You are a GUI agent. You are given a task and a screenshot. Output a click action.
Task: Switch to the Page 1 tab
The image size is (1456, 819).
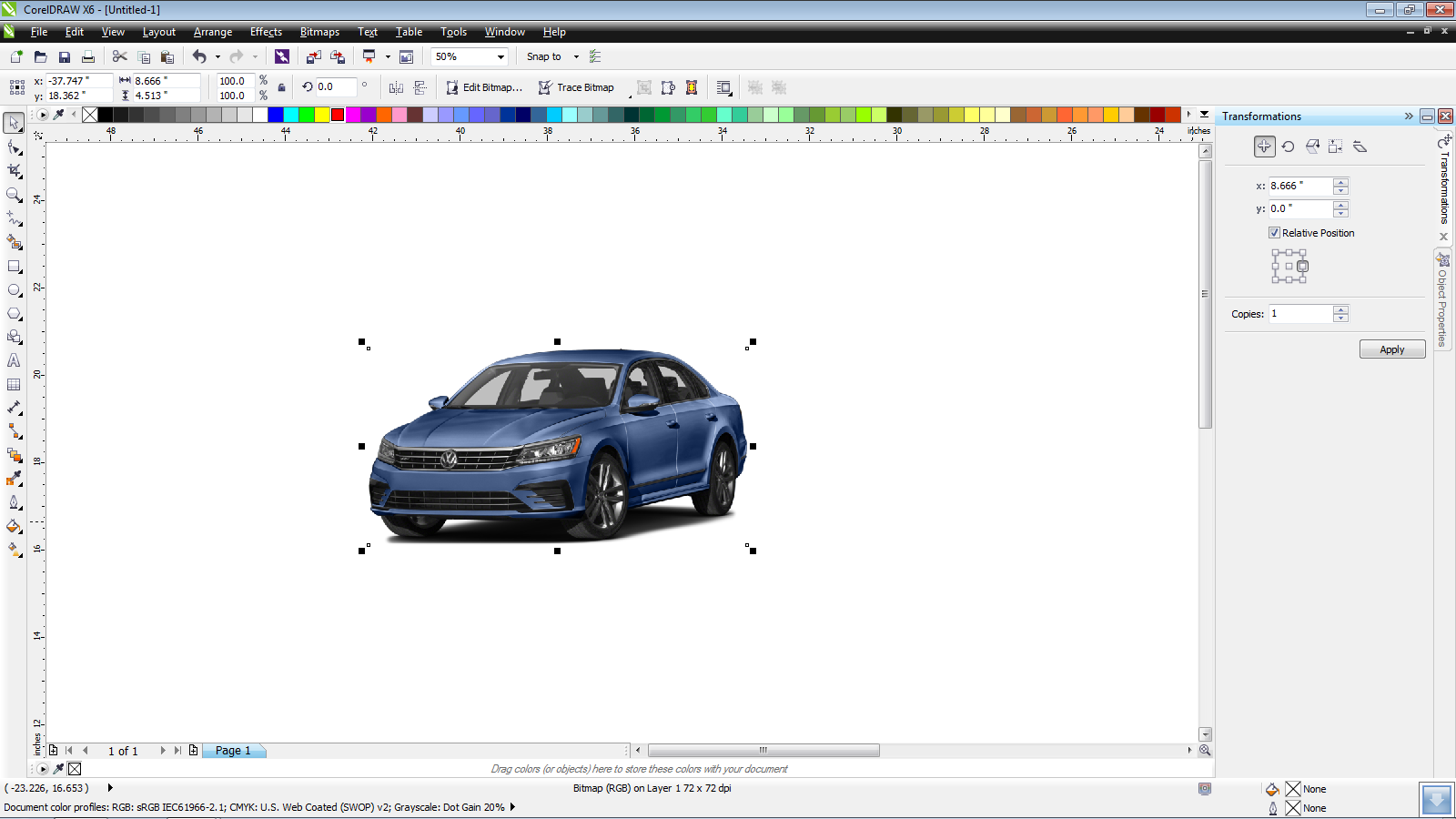point(233,751)
